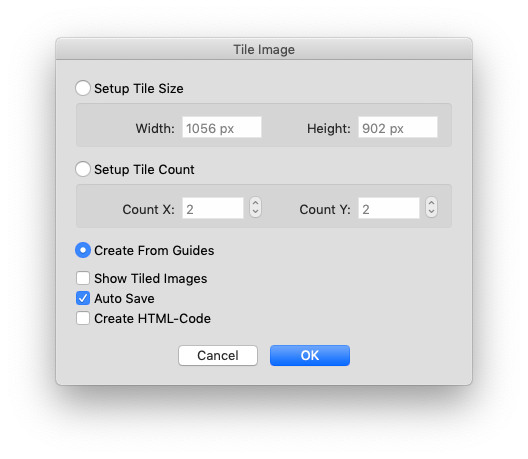Viewport: 528px width, 459px height.
Task: Focus the Count X text field
Action: coord(213,208)
